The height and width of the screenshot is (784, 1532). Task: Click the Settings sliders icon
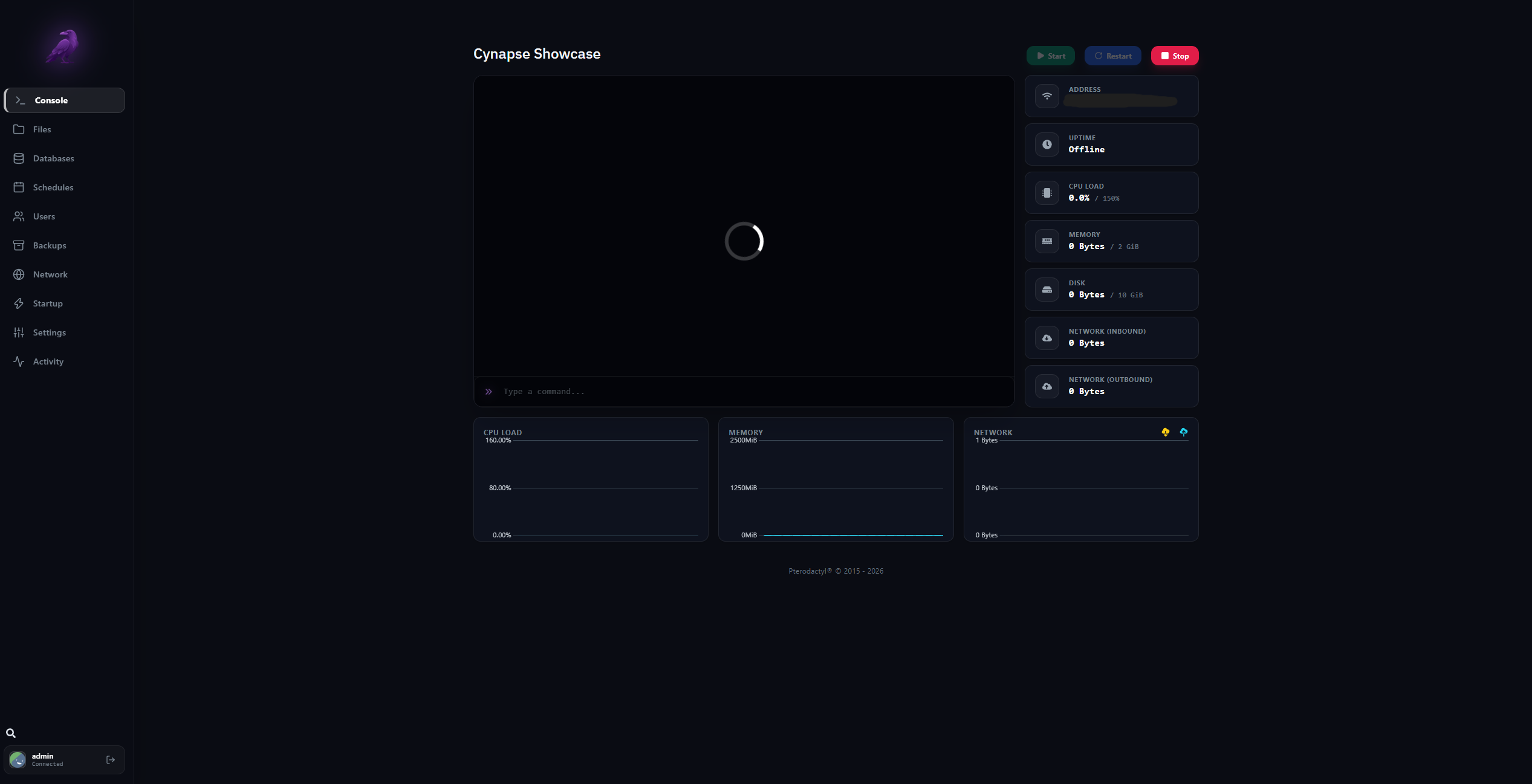[x=19, y=332]
